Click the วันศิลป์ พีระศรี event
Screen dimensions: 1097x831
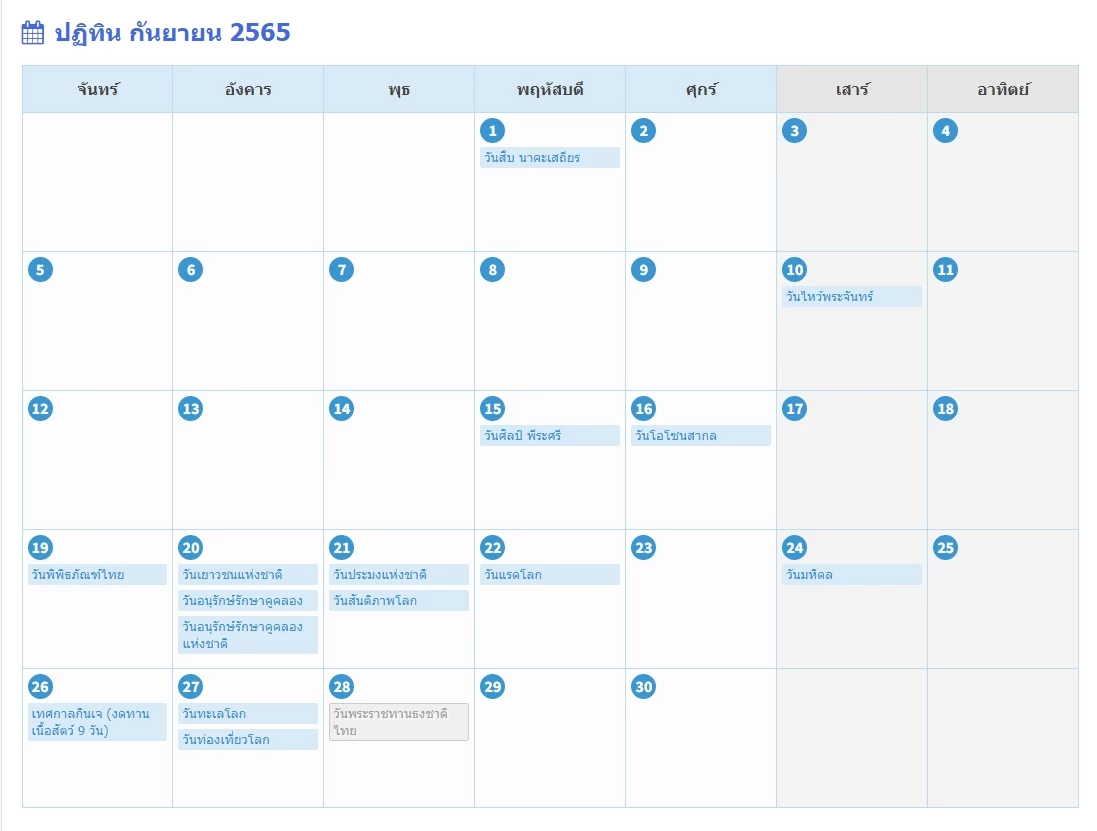[x=549, y=436]
